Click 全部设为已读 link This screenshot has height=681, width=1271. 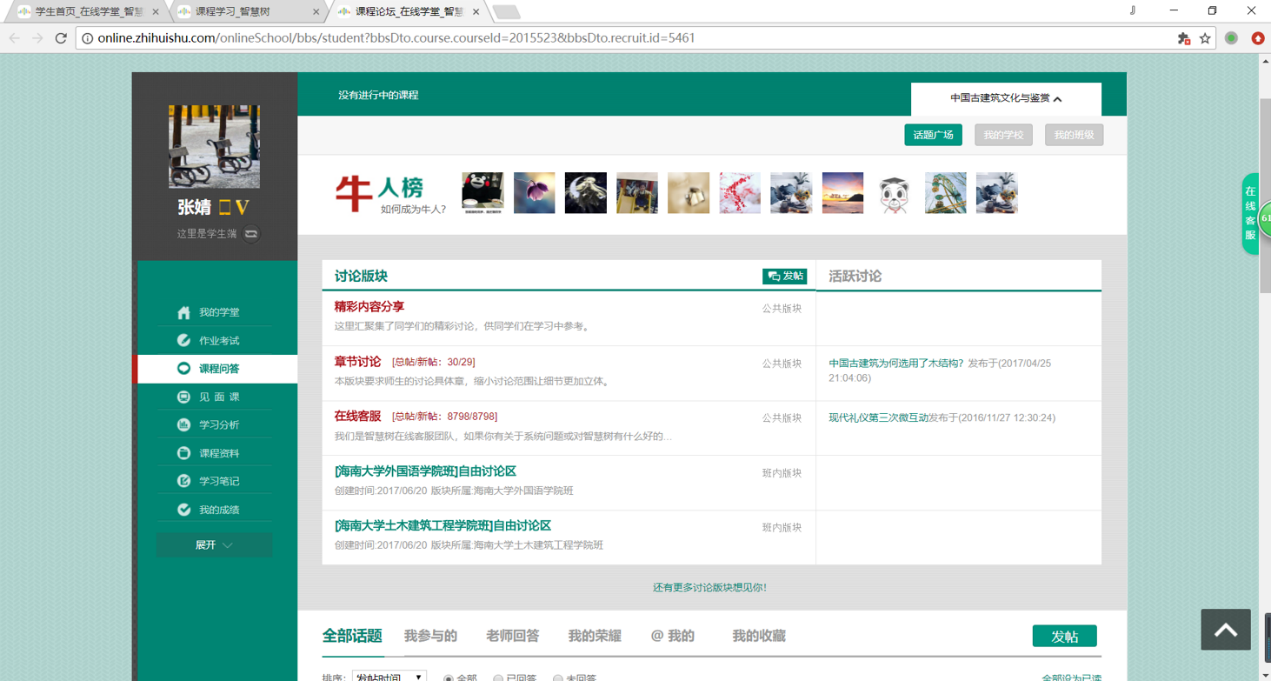(1071, 678)
